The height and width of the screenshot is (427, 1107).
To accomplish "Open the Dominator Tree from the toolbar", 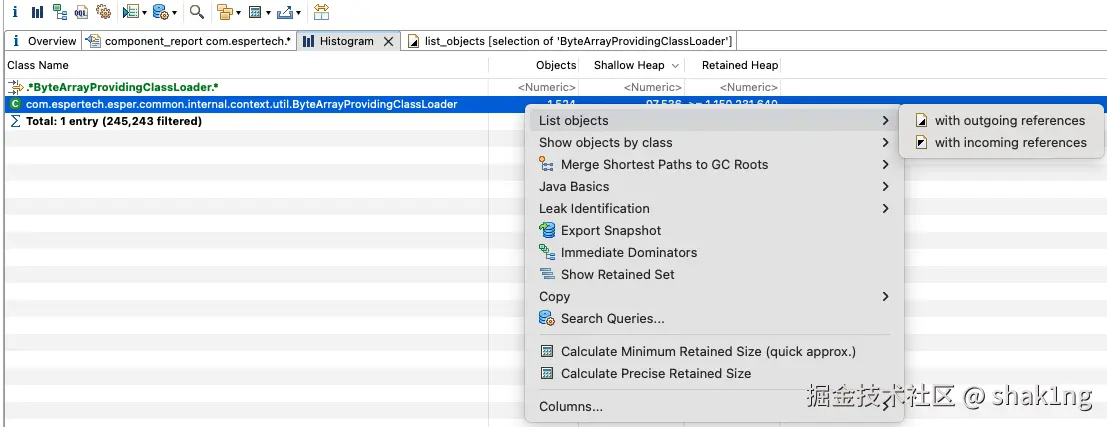I will tap(60, 12).
